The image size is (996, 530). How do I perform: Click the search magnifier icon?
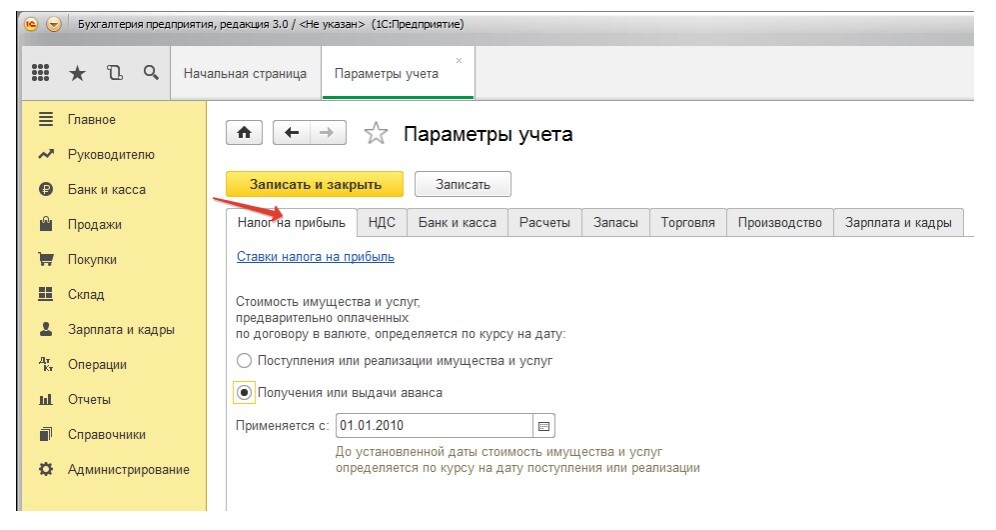(151, 73)
